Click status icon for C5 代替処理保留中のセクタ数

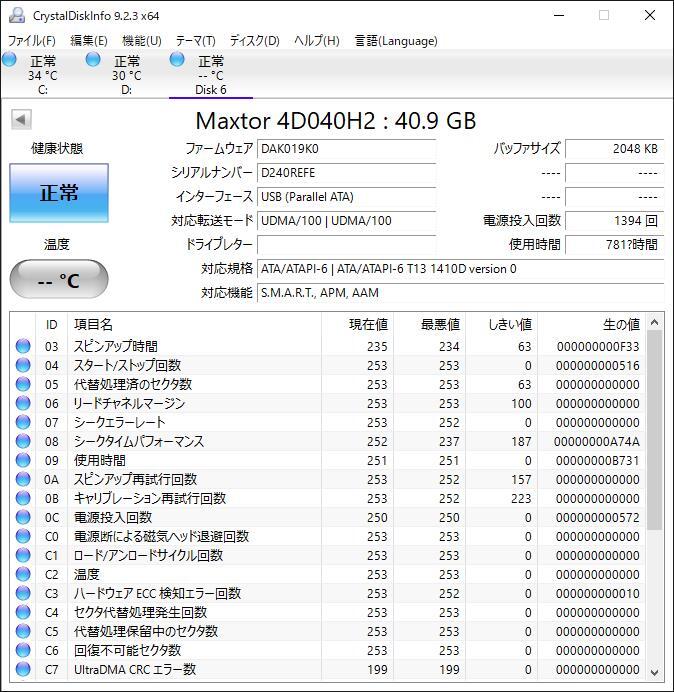pos(23,631)
